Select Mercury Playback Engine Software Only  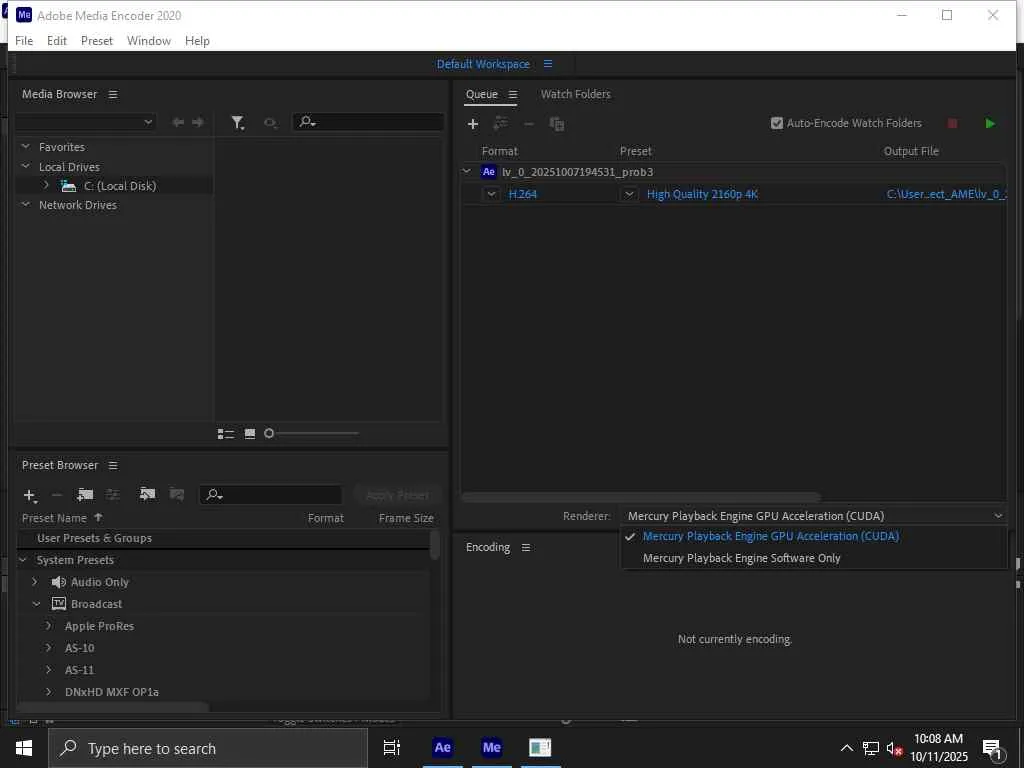[741, 558]
